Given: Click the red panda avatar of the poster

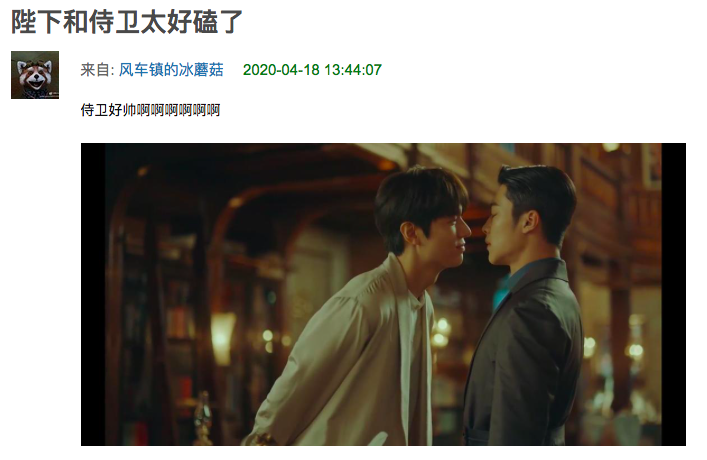Looking at the screenshot, I should pyautogui.click(x=35, y=75).
